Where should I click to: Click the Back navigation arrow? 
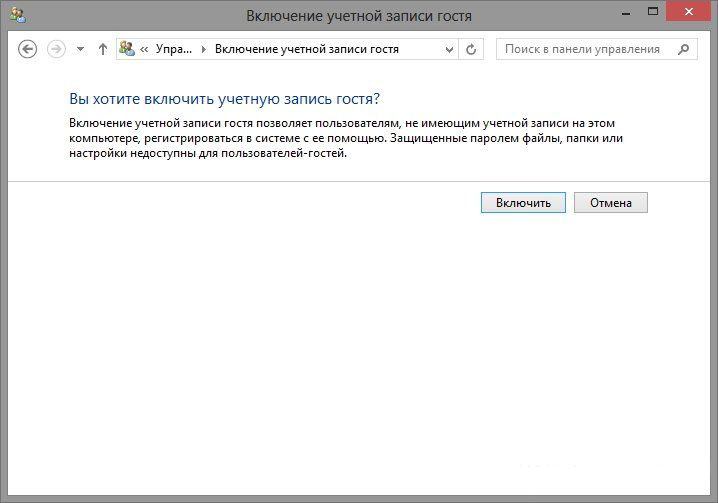click(x=28, y=49)
